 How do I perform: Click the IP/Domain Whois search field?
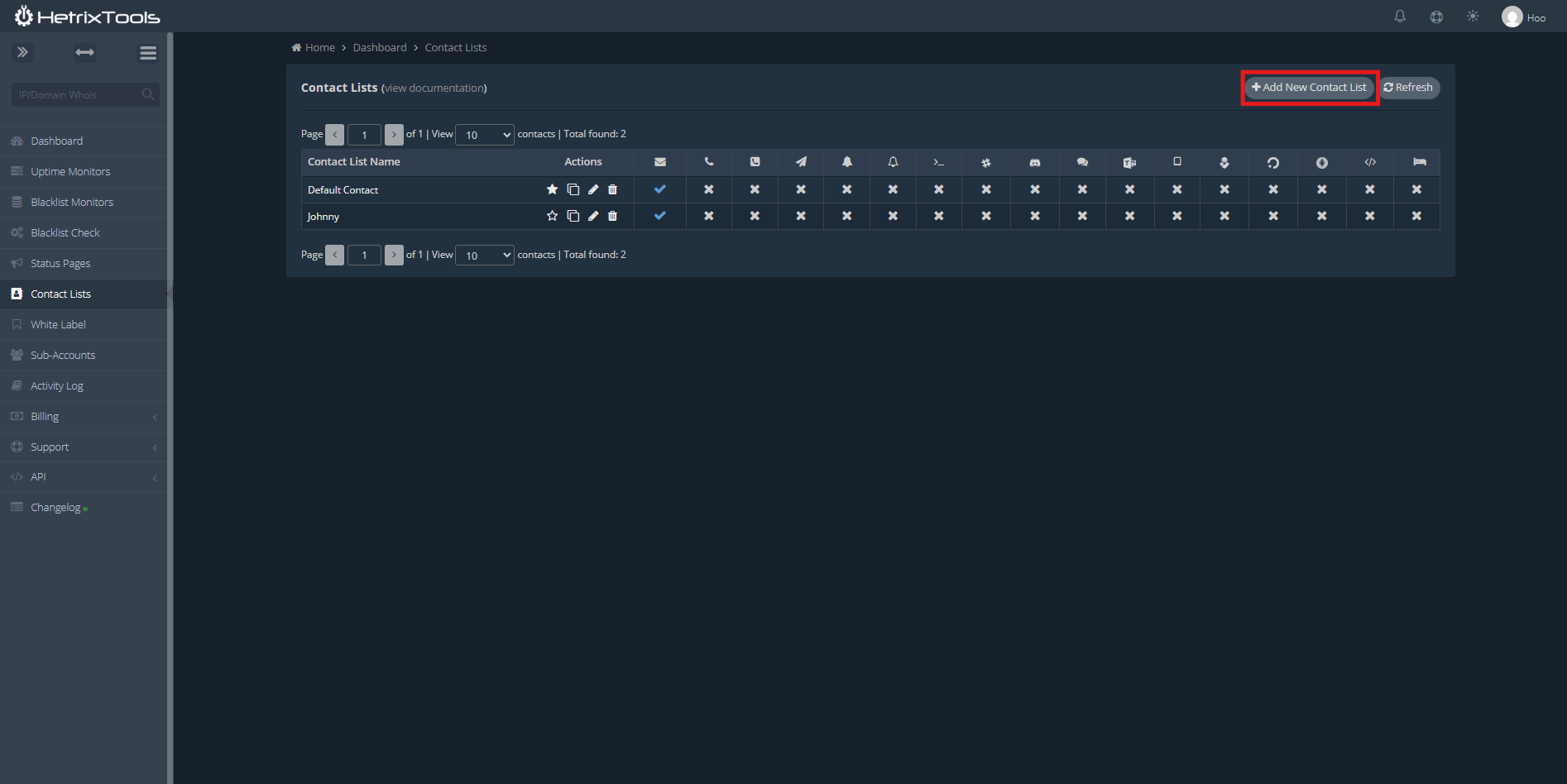[x=79, y=95]
